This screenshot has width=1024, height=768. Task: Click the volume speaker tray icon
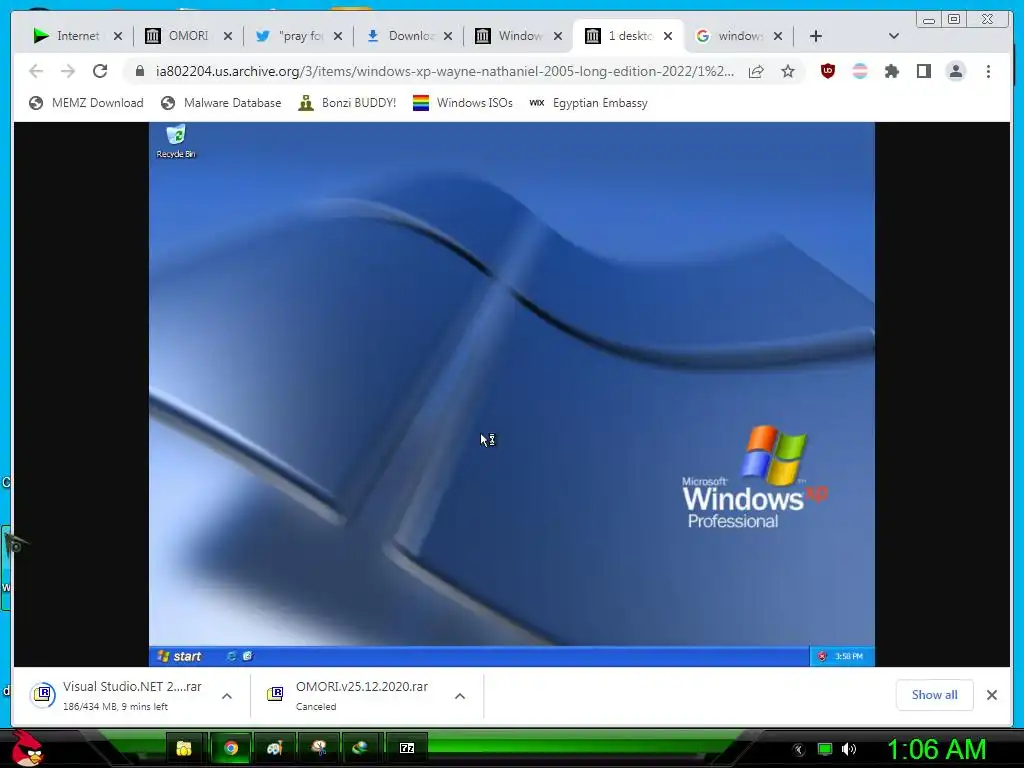click(849, 749)
